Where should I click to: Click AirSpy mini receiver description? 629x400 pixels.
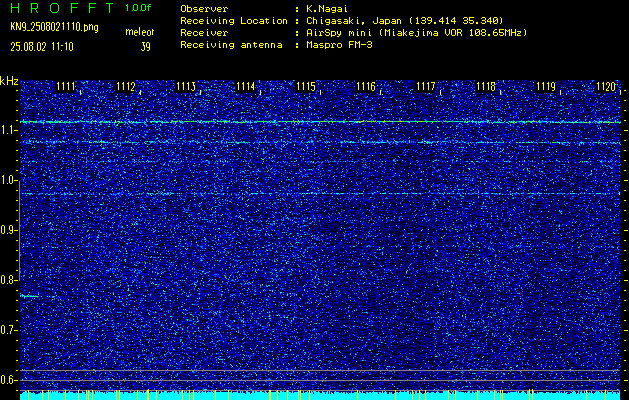pos(416,33)
